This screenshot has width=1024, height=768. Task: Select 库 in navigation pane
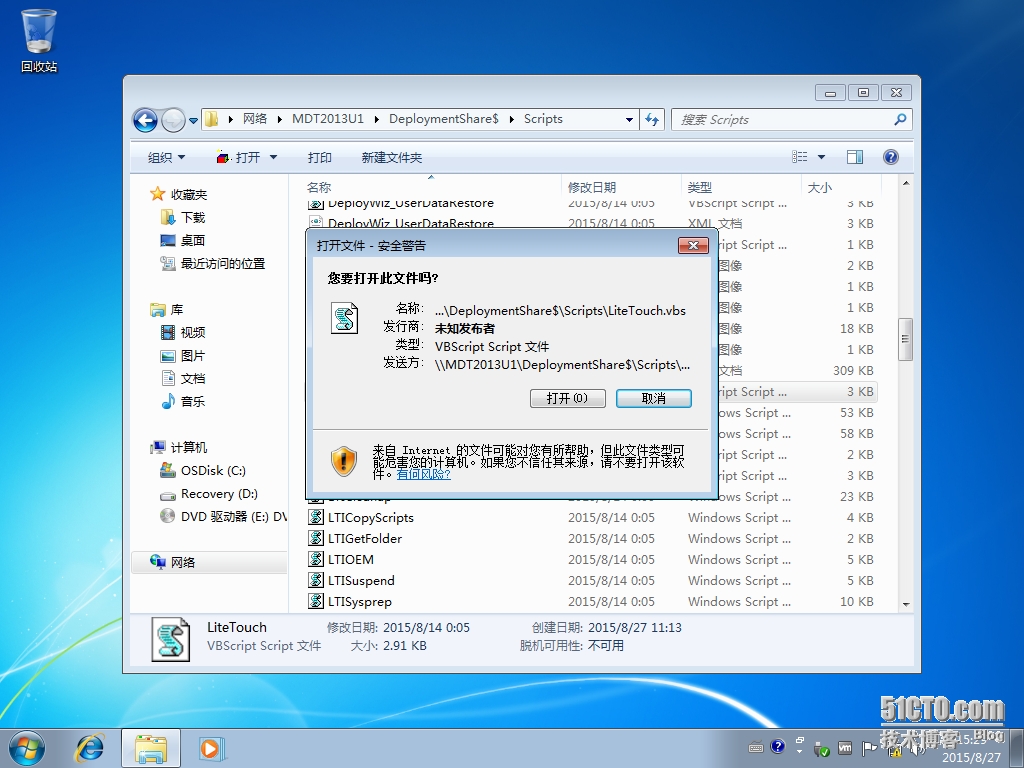click(x=167, y=310)
